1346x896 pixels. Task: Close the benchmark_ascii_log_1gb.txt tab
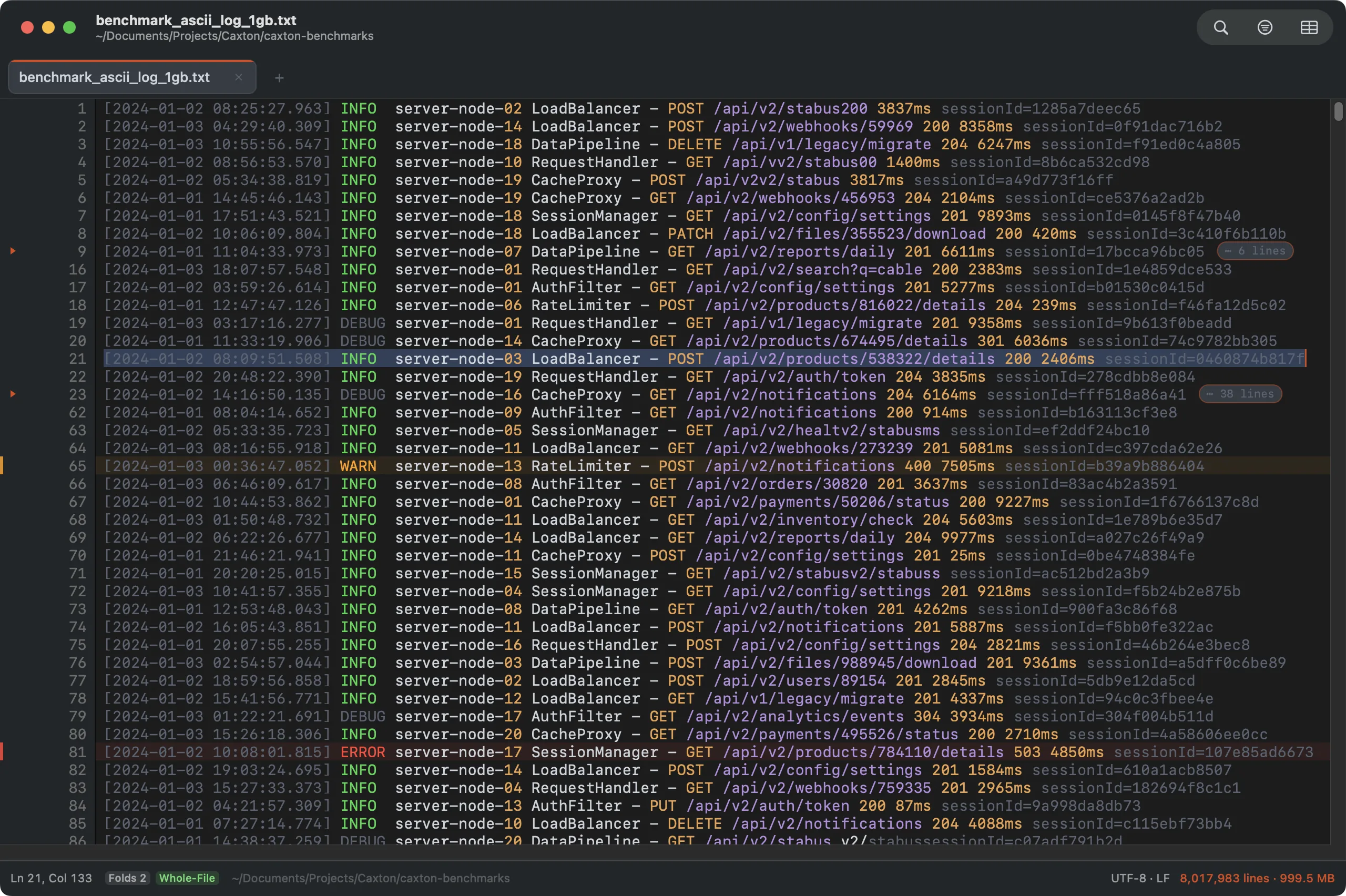pos(239,77)
